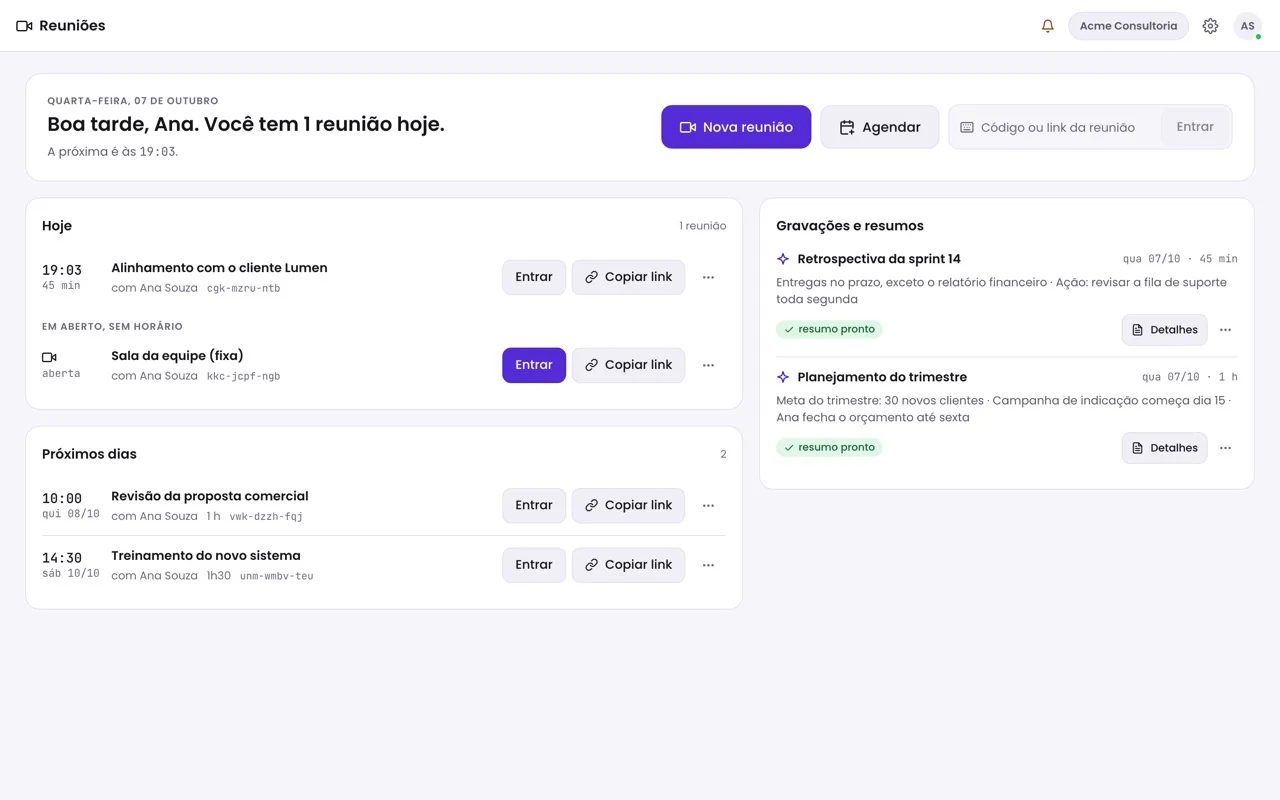Open more options for Sala da equipe (fixa)
Viewport: 1280px width, 800px height.
tap(708, 365)
